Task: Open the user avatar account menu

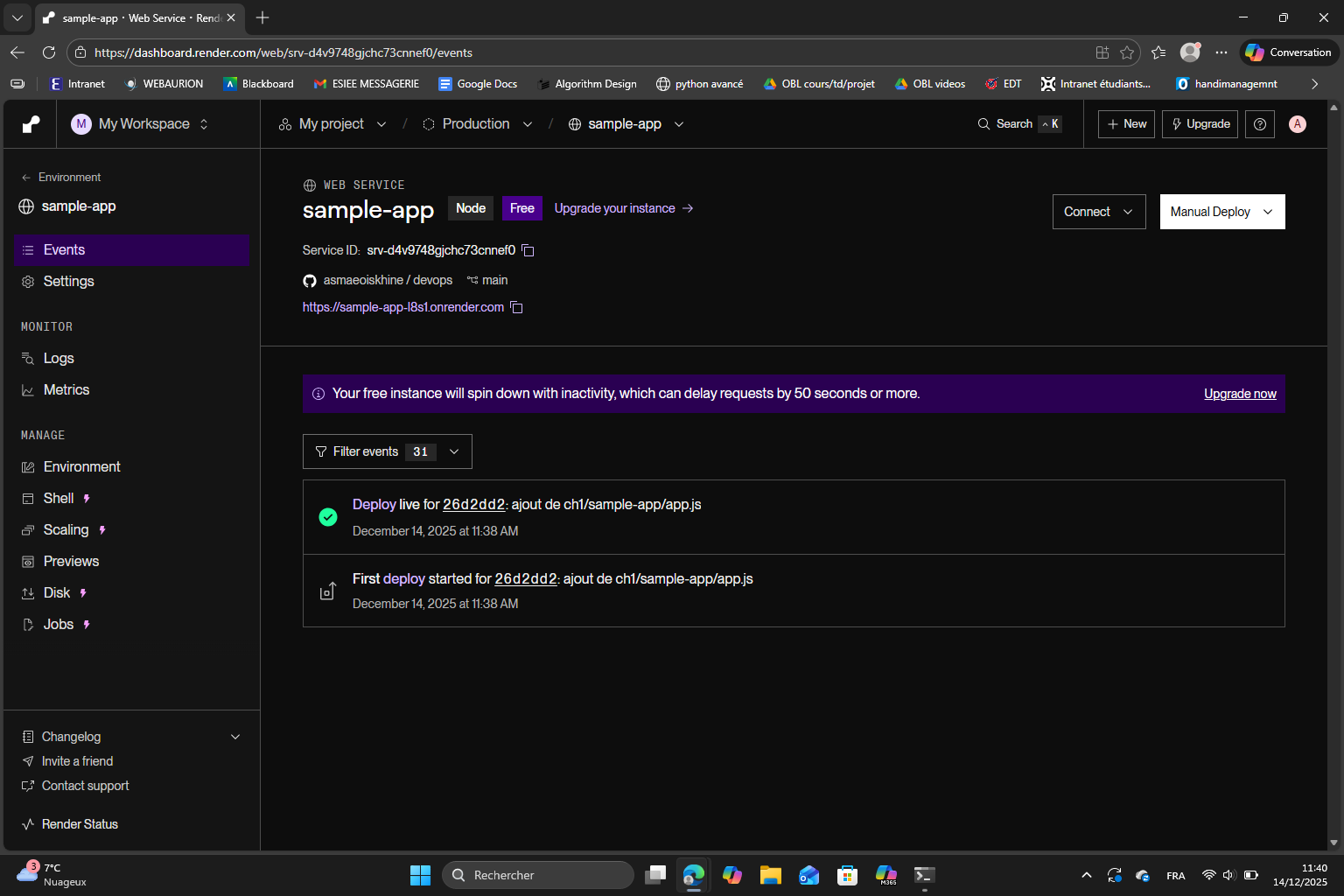Action: tap(1298, 124)
